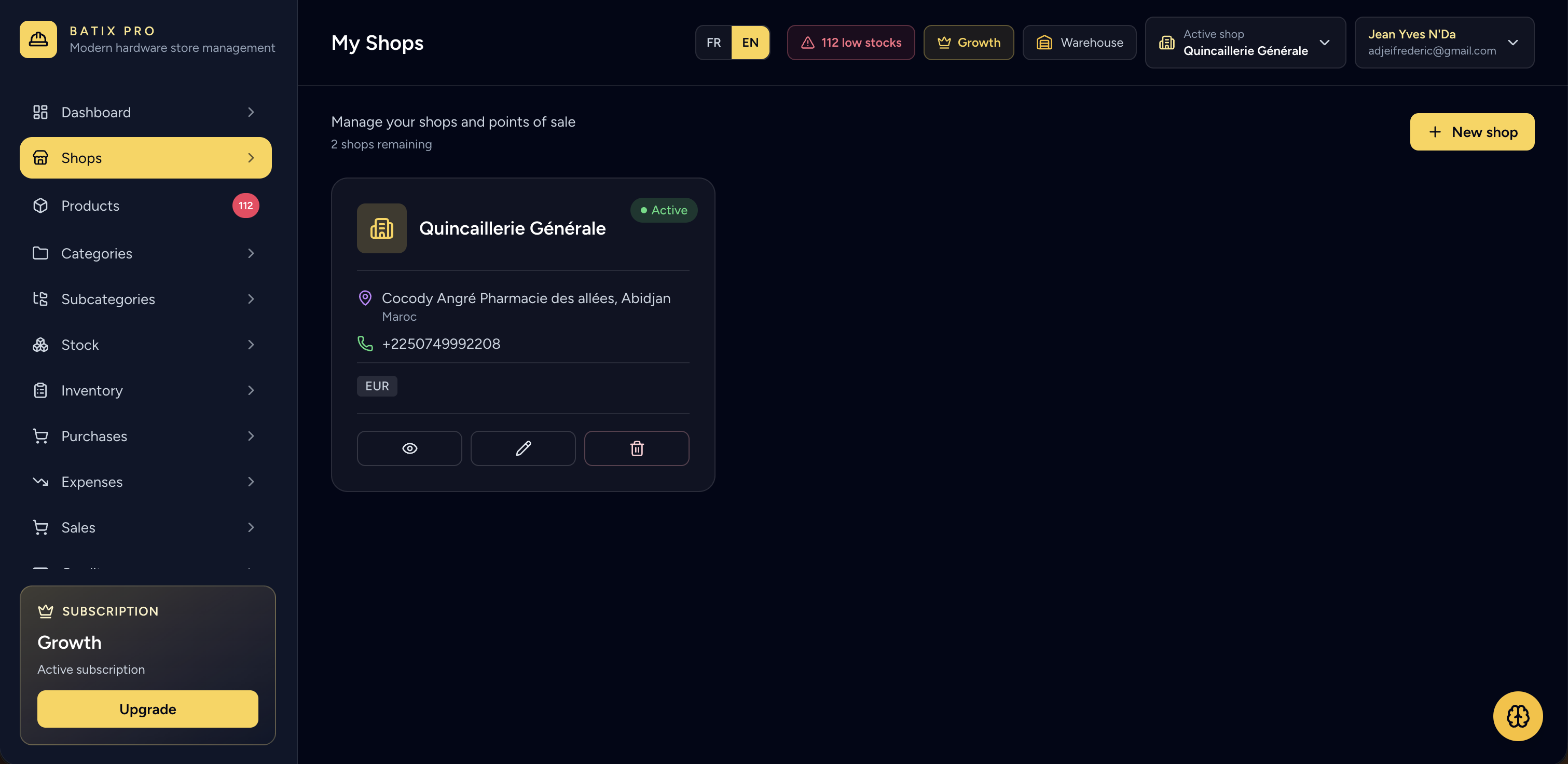Click the Dashboard grid icon in sidebar
The image size is (1568, 764).
(40, 112)
